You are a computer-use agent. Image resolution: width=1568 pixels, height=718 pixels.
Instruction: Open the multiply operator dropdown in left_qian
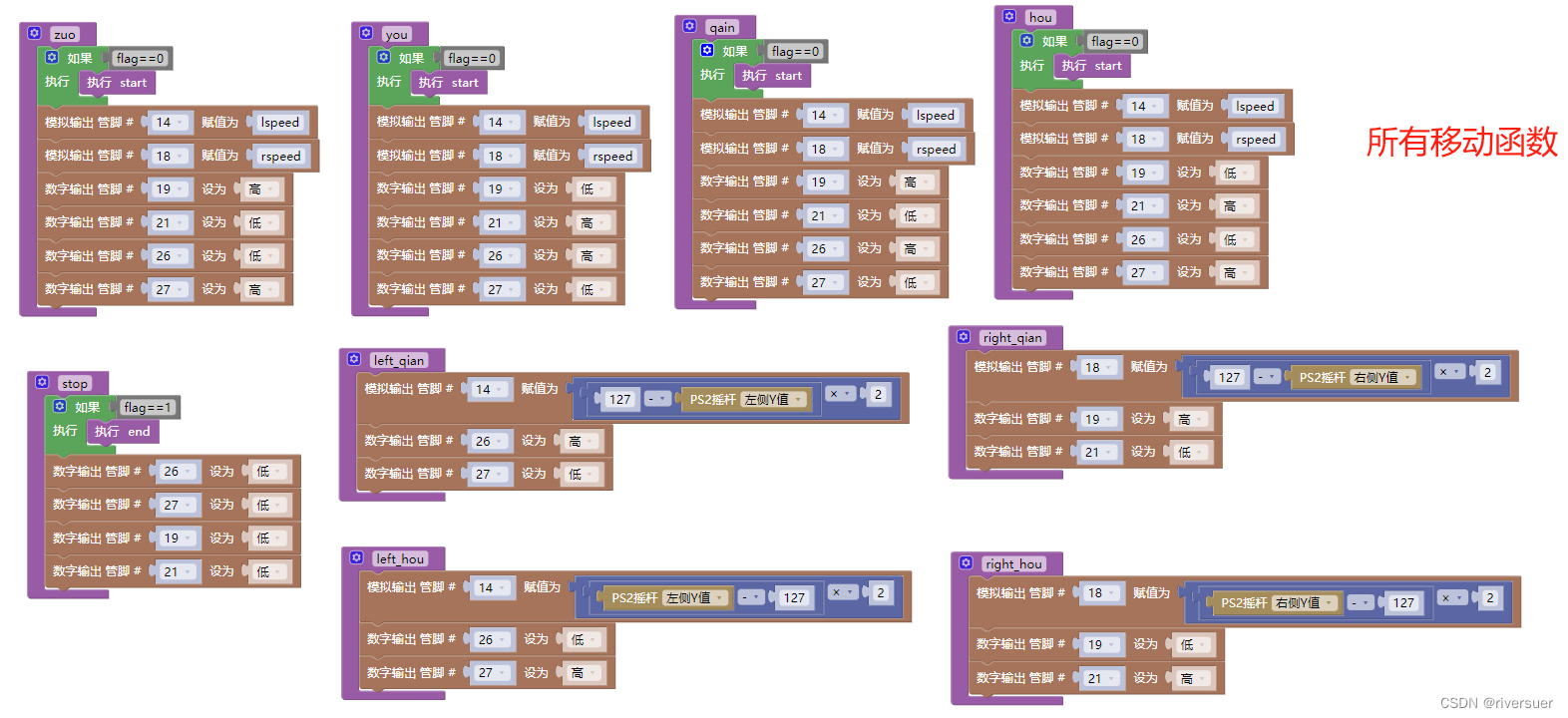[x=840, y=394]
